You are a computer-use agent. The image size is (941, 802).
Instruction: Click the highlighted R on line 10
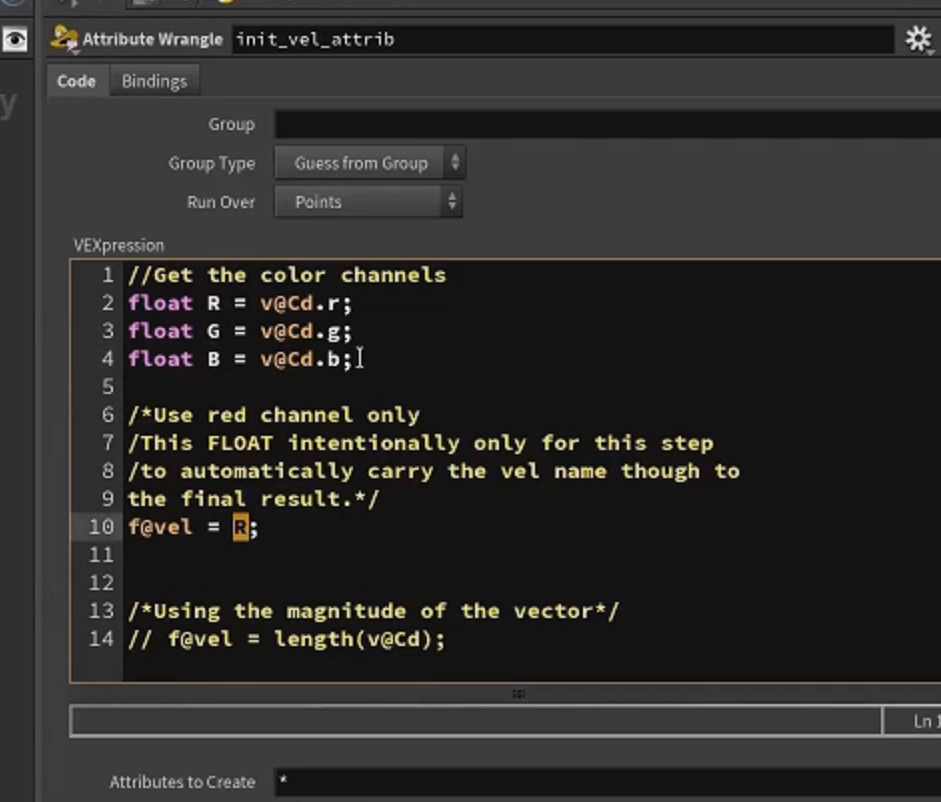pyautogui.click(x=241, y=527)
